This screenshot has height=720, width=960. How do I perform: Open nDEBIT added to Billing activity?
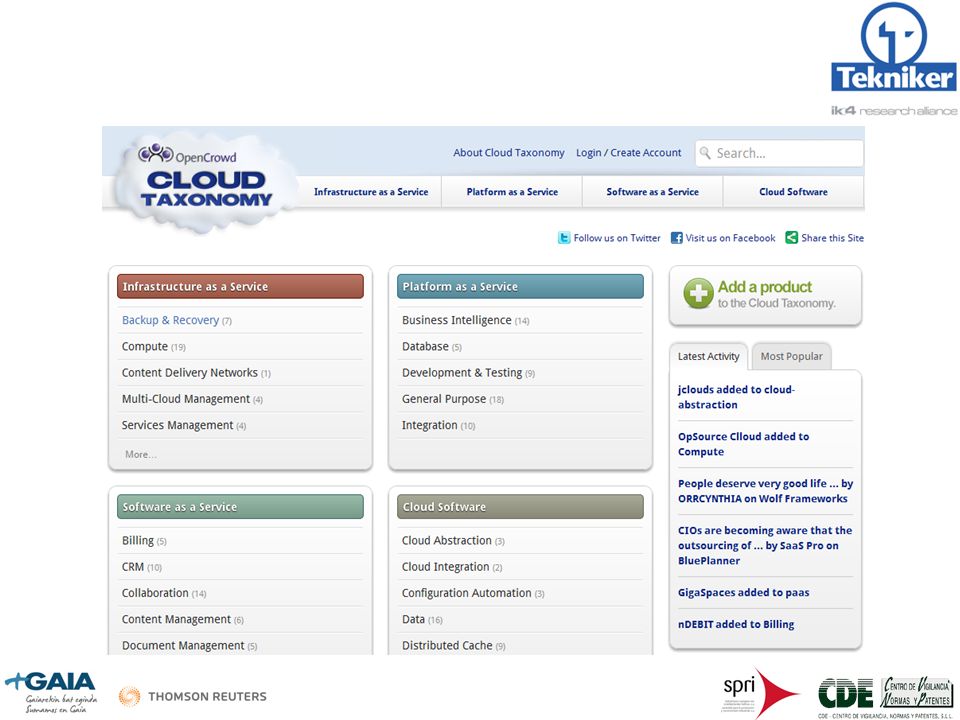tap(736, 624)
